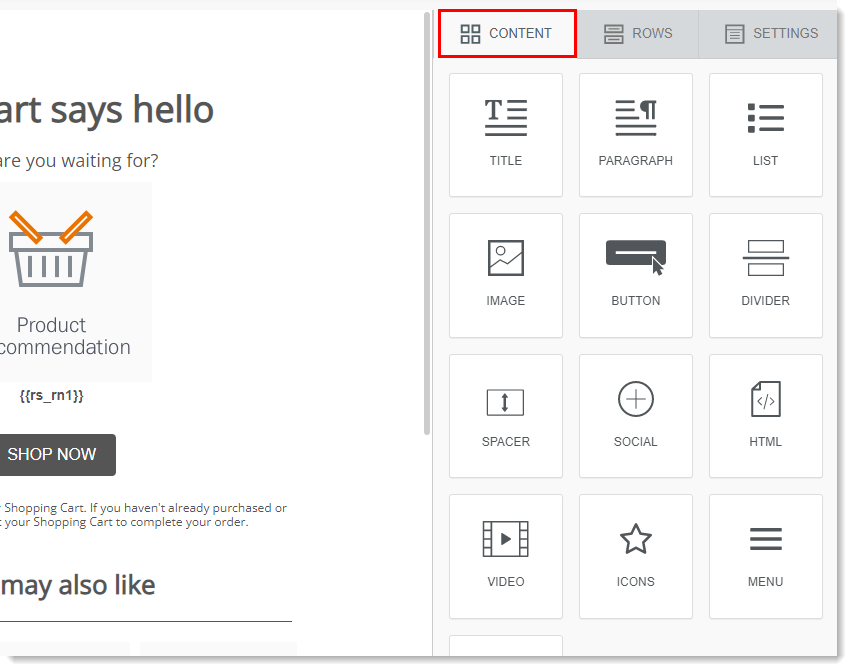Select the {{rs_rn1}} merge tag text
This screenshot has width=852, height=671.
(x=52, y=396)
